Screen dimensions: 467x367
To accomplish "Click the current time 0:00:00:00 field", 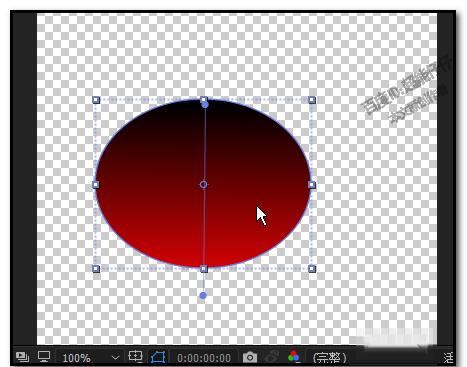I will 204,358.
